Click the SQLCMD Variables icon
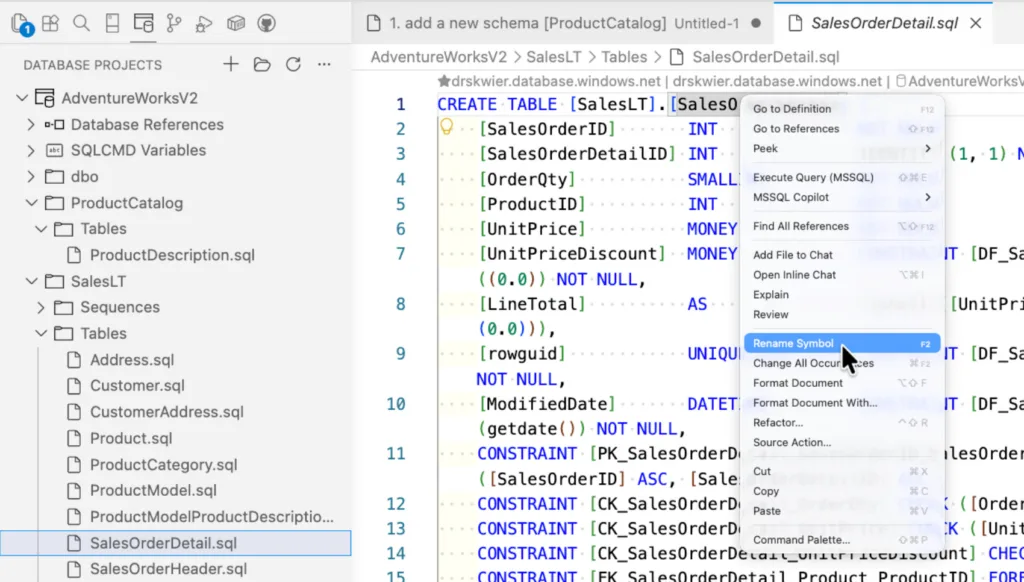 click(x=54, y=151)
